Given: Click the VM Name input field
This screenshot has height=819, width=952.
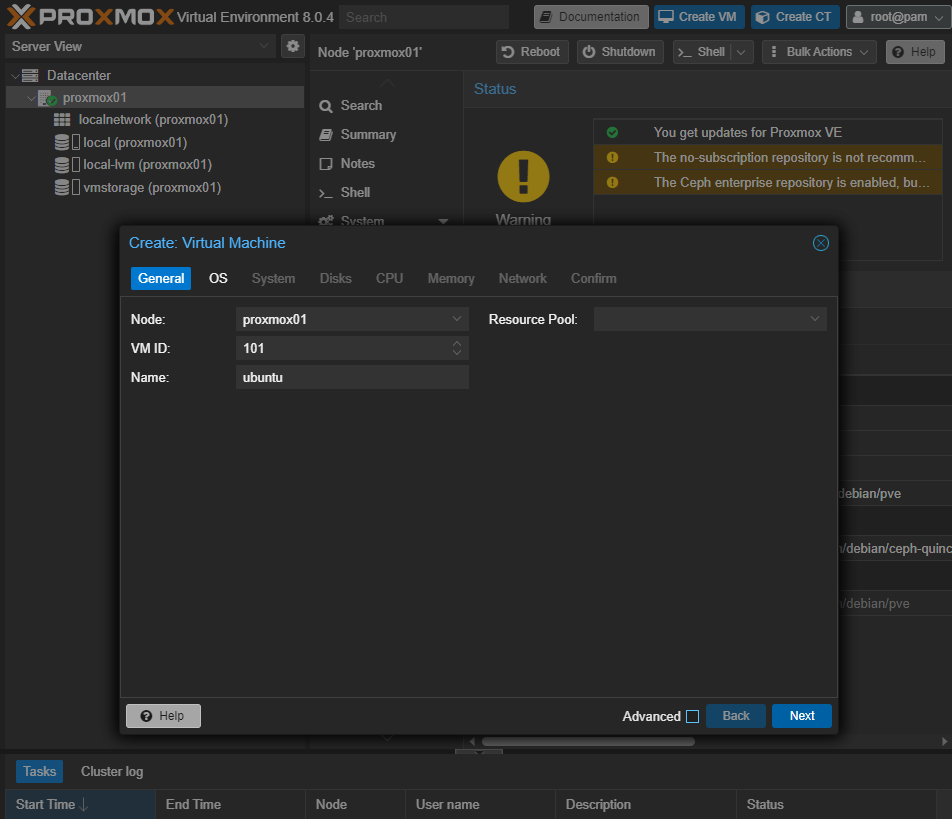Looking at the screenshot, I should [x=353, y=377].
